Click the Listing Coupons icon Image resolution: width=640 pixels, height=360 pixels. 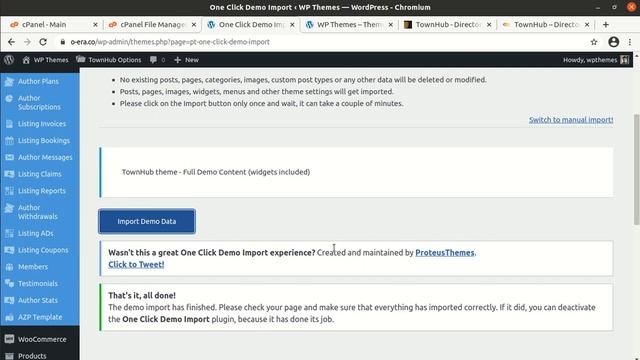click(x=9, y=250)
